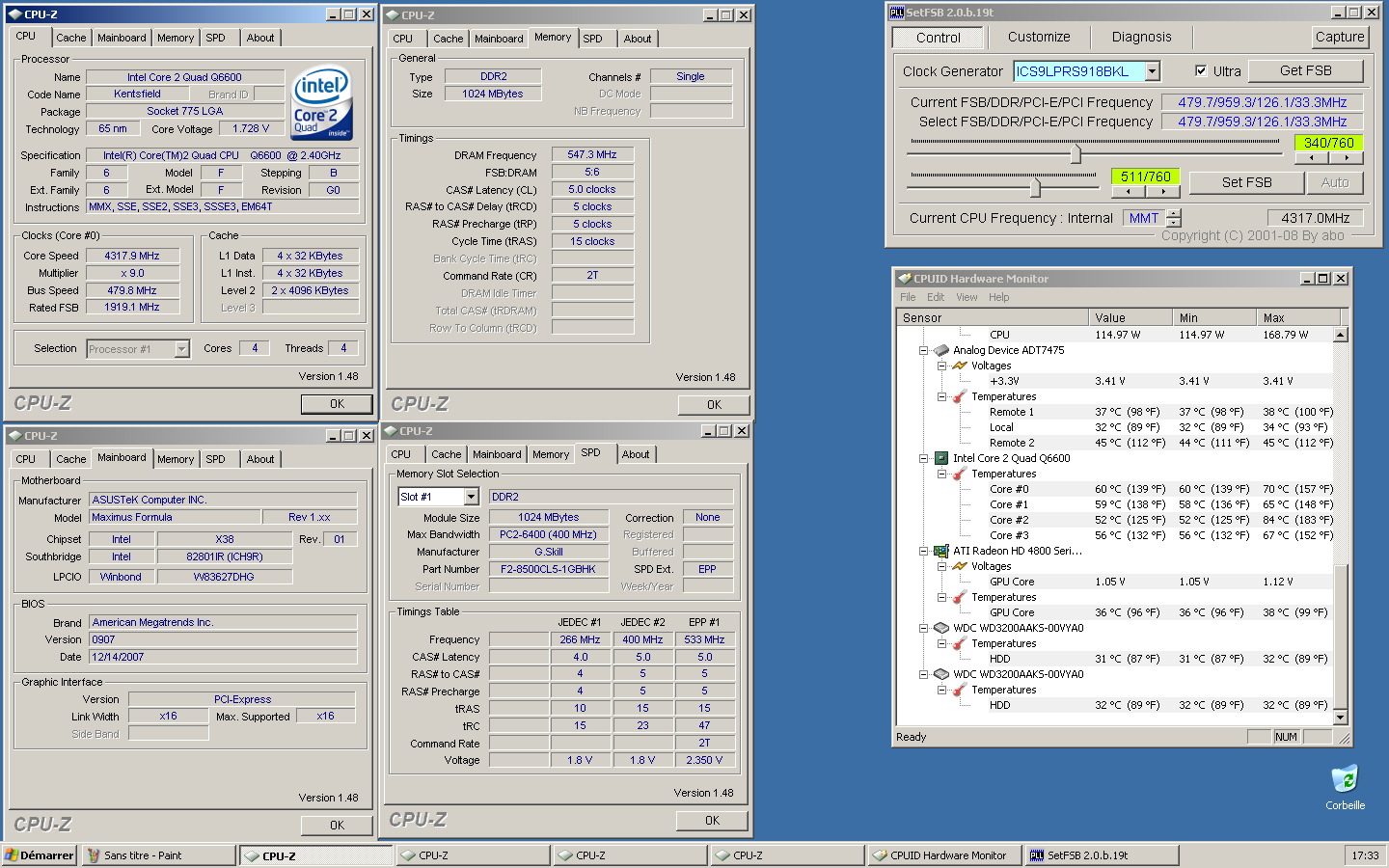Open the Clock Generator dropdown
The image size is (1389, 868).
point(1152,71)
